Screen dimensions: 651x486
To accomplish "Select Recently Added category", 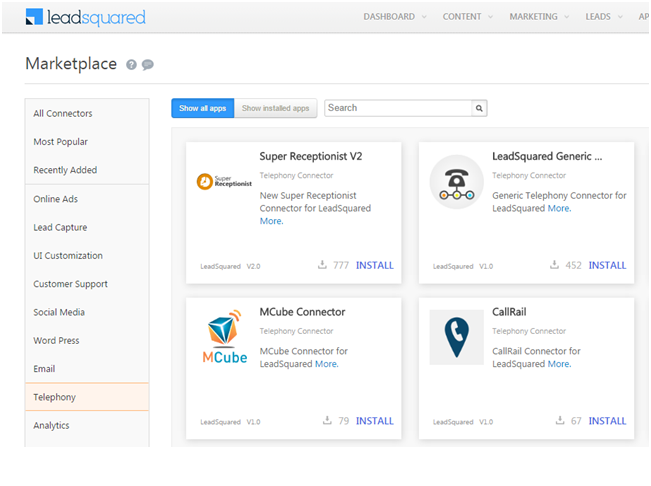I will tap(87, 170).
